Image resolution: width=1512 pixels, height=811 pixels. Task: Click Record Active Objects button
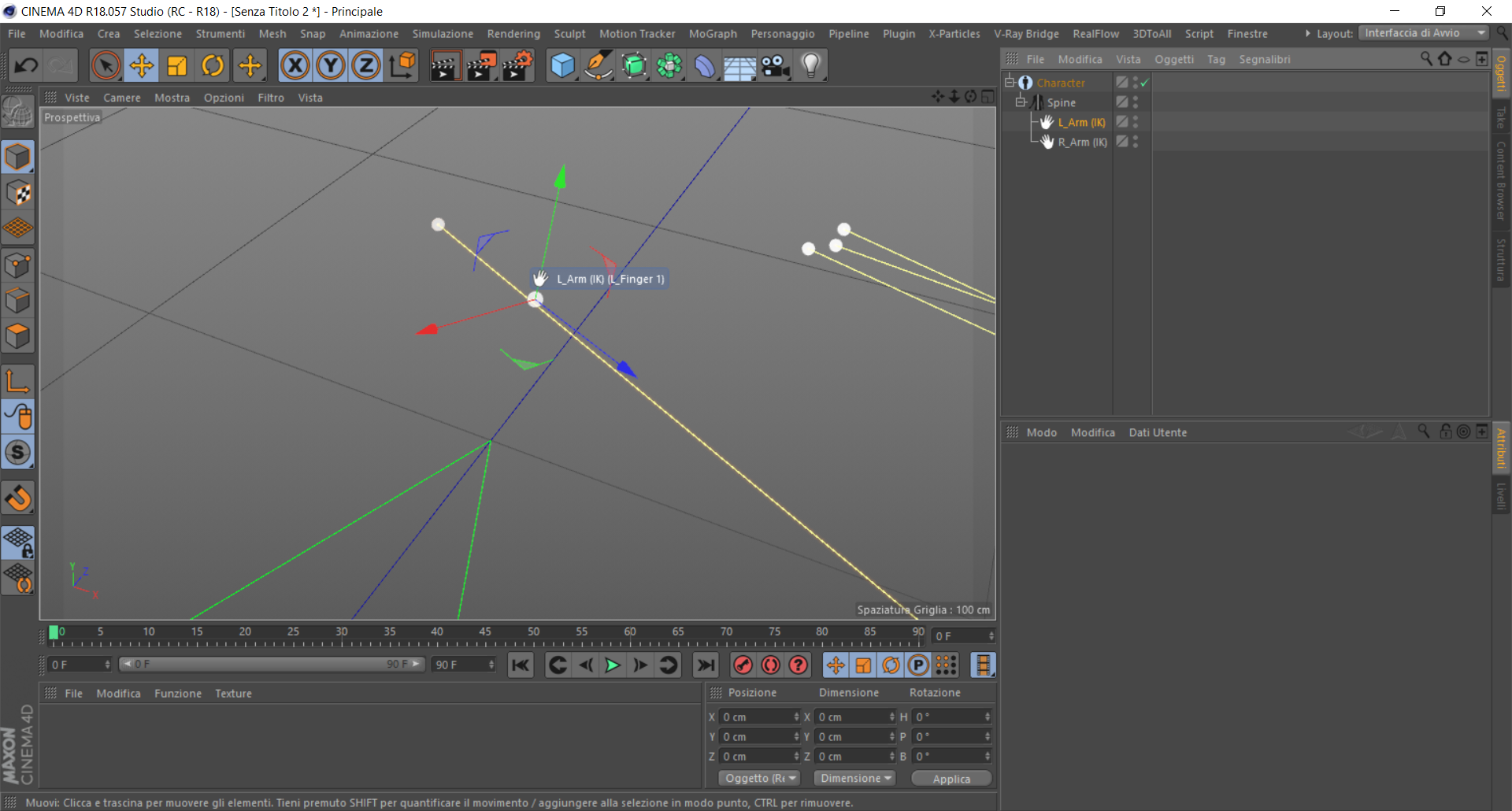click(x=743, y=665)
